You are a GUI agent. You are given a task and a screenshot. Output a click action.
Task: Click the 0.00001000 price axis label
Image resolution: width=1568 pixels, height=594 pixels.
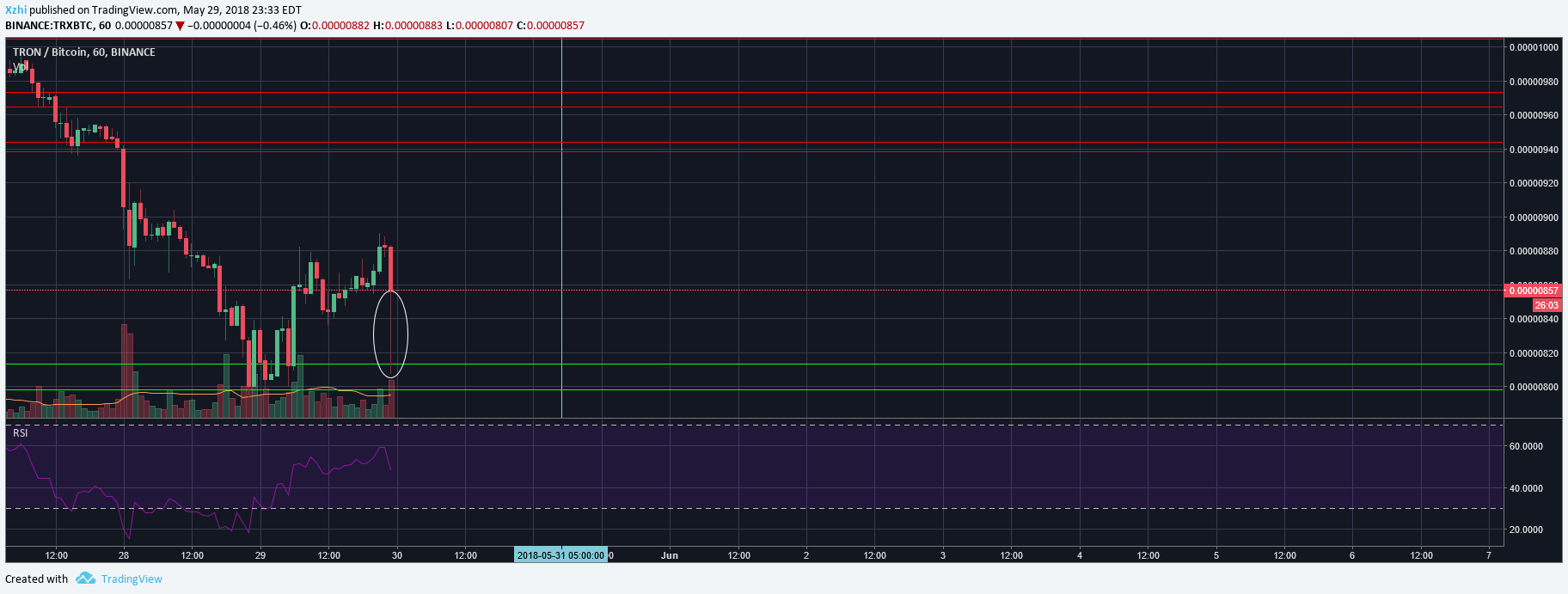[1534, 47]
